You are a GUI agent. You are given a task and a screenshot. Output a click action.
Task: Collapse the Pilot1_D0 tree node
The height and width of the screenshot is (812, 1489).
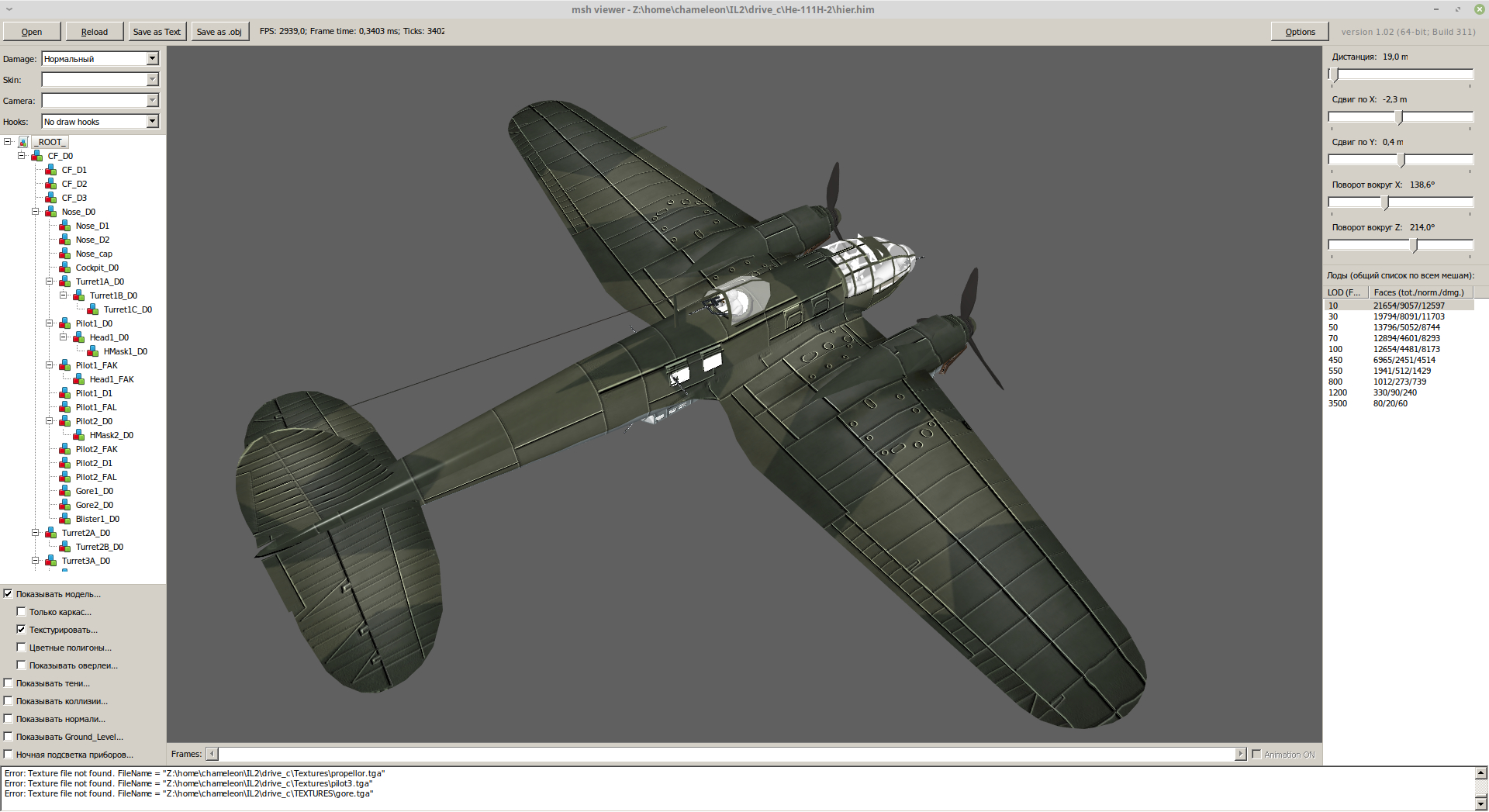[x=50, y=323]
